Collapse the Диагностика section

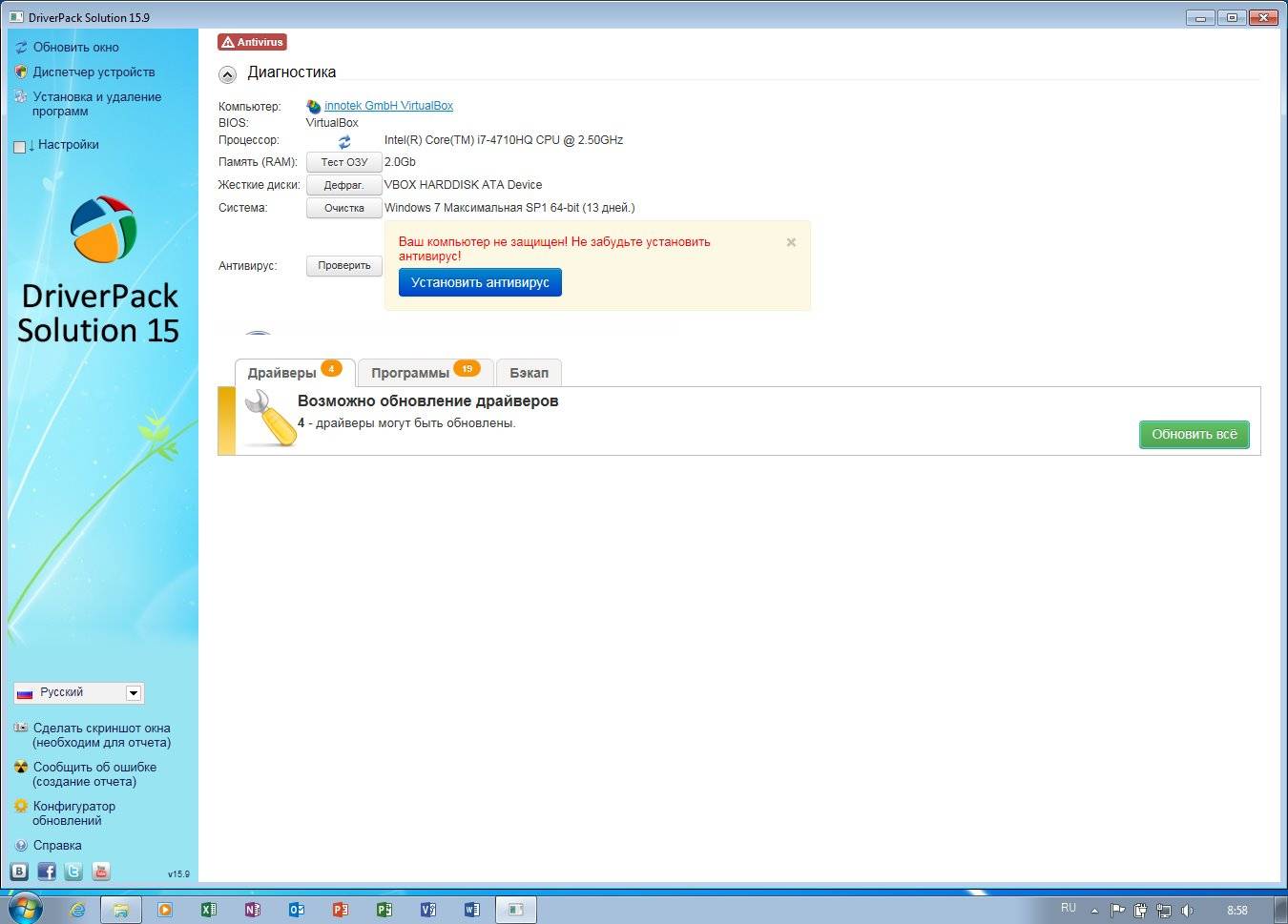pyautogui.click(x=227, y=74)
